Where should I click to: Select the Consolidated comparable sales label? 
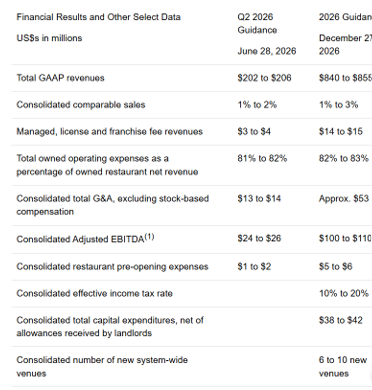click(81, 105)
